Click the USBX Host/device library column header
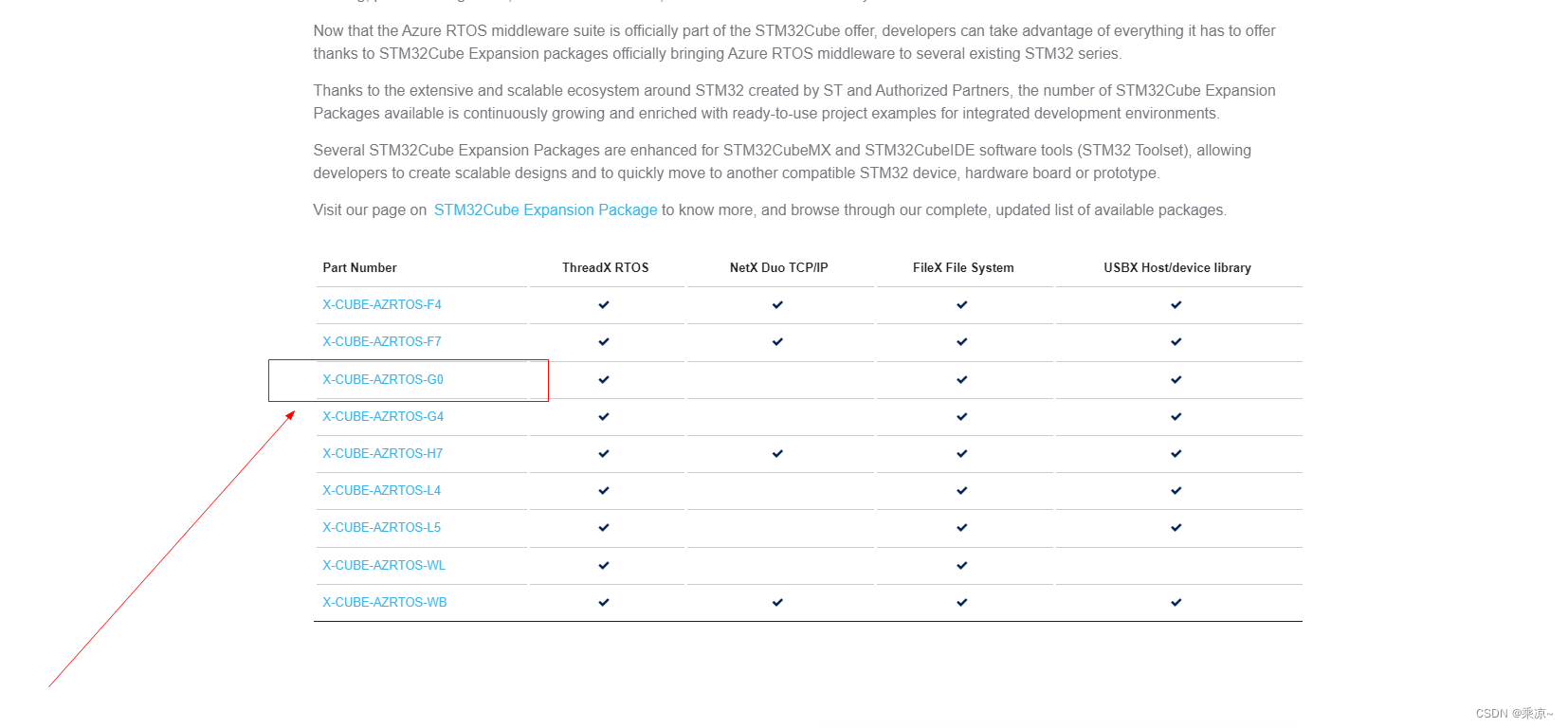 point(1177,267)
